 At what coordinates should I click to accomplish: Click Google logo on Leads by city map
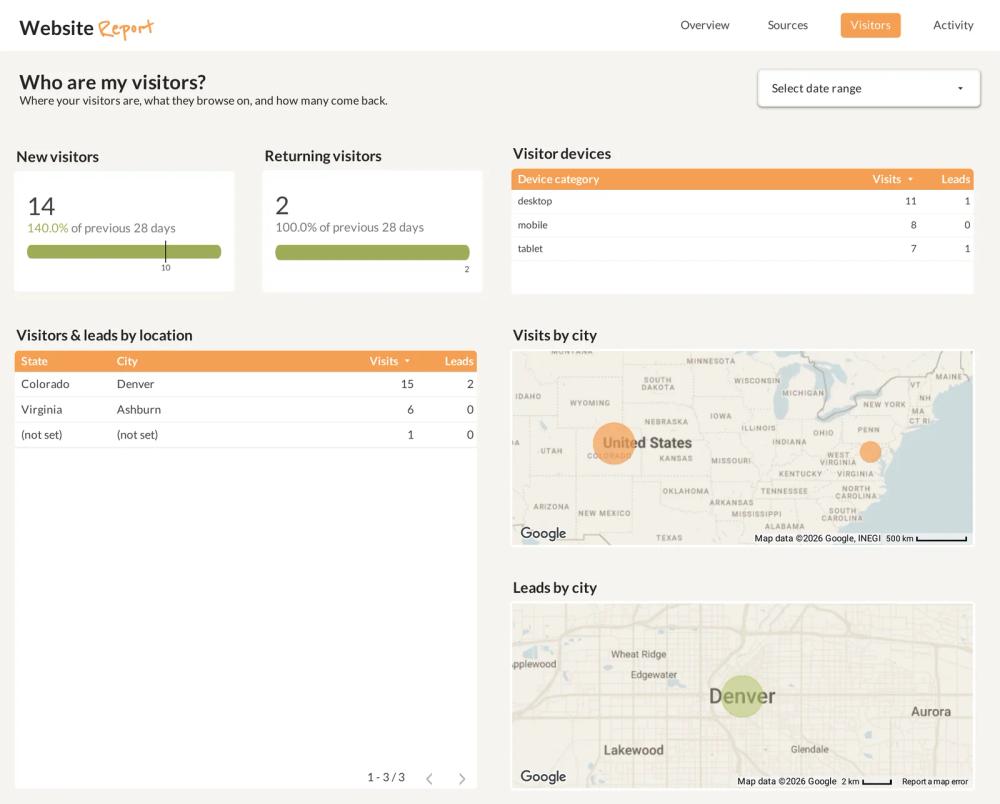[x=543, y=776]
